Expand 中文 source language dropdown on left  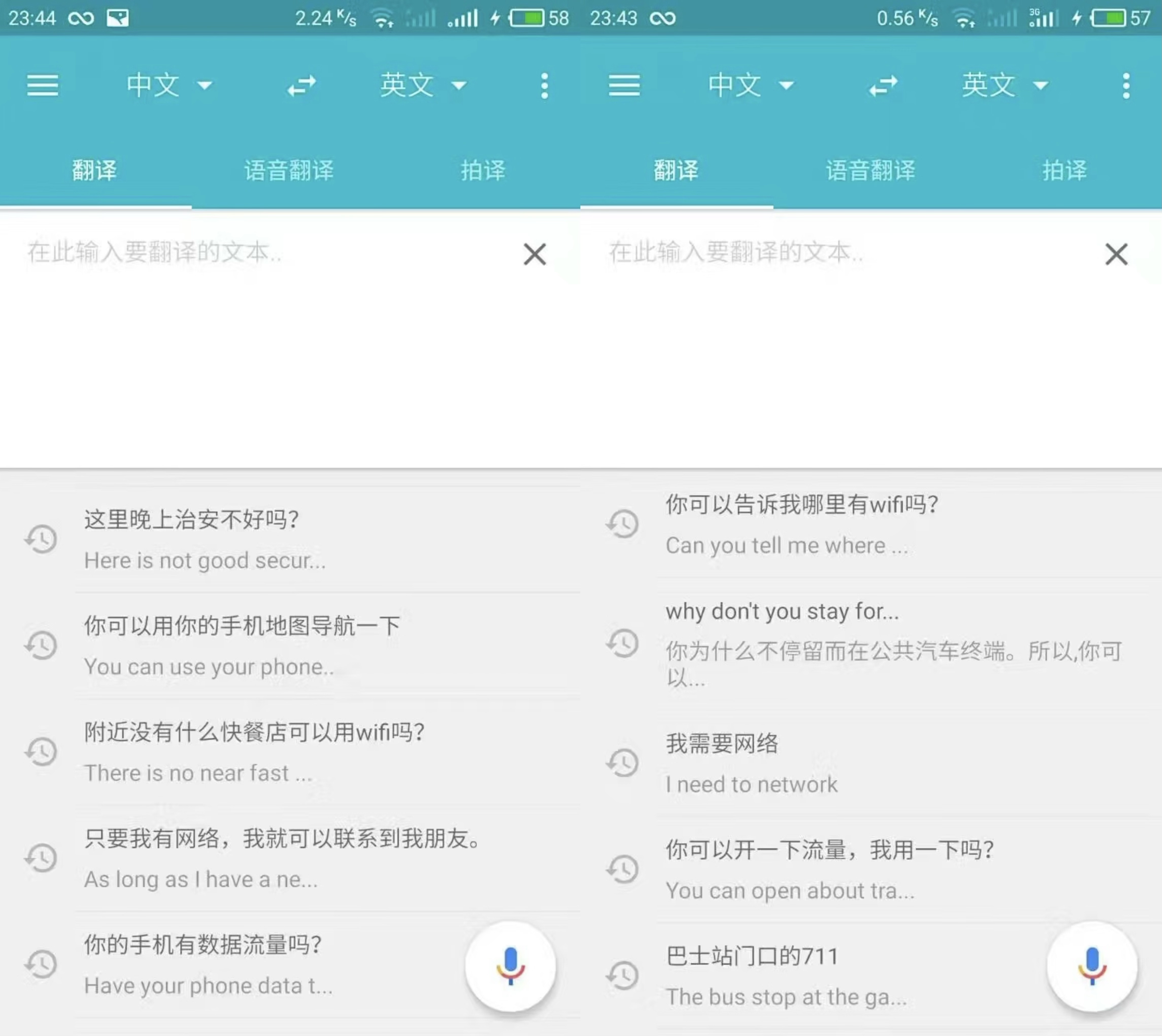tap(169, 86)
